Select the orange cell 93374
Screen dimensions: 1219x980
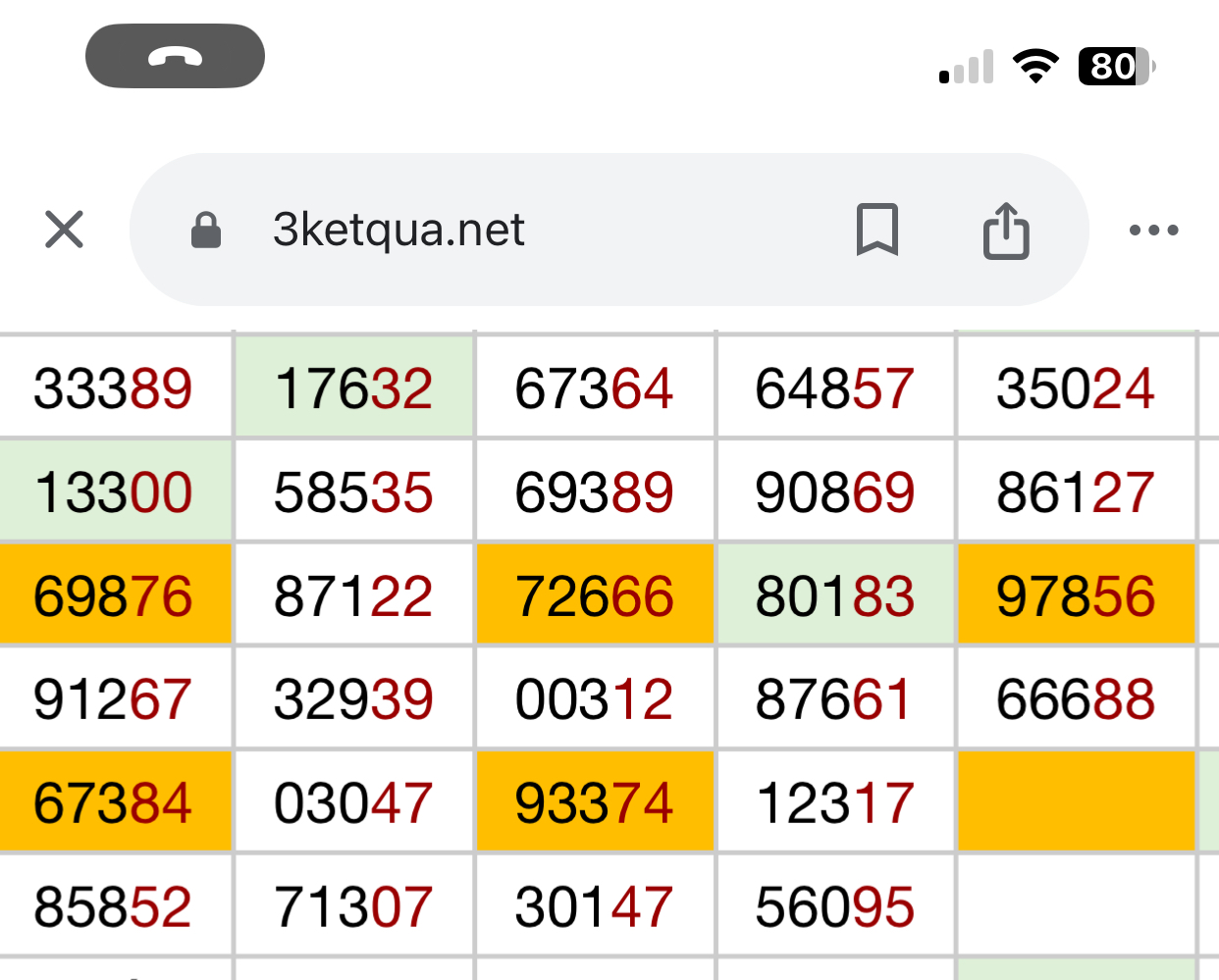pos(595,803)
